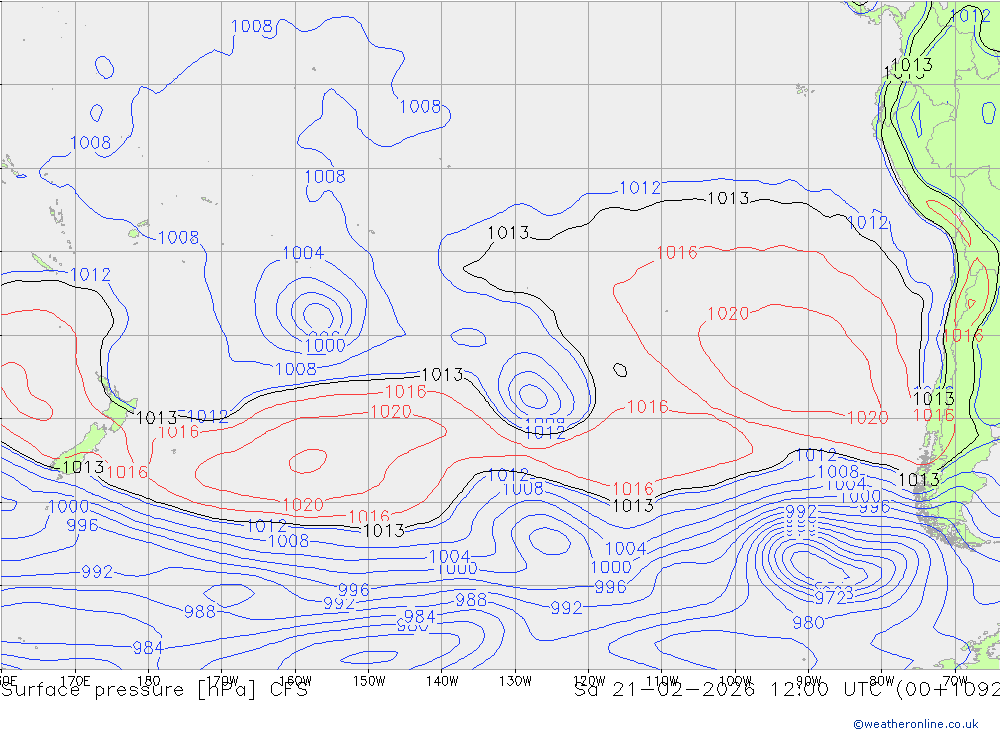Image resolution: width=1000 pixels, height=733 pixels.
Task: Click the 110W longitude label
Action: tap(662, 681)
